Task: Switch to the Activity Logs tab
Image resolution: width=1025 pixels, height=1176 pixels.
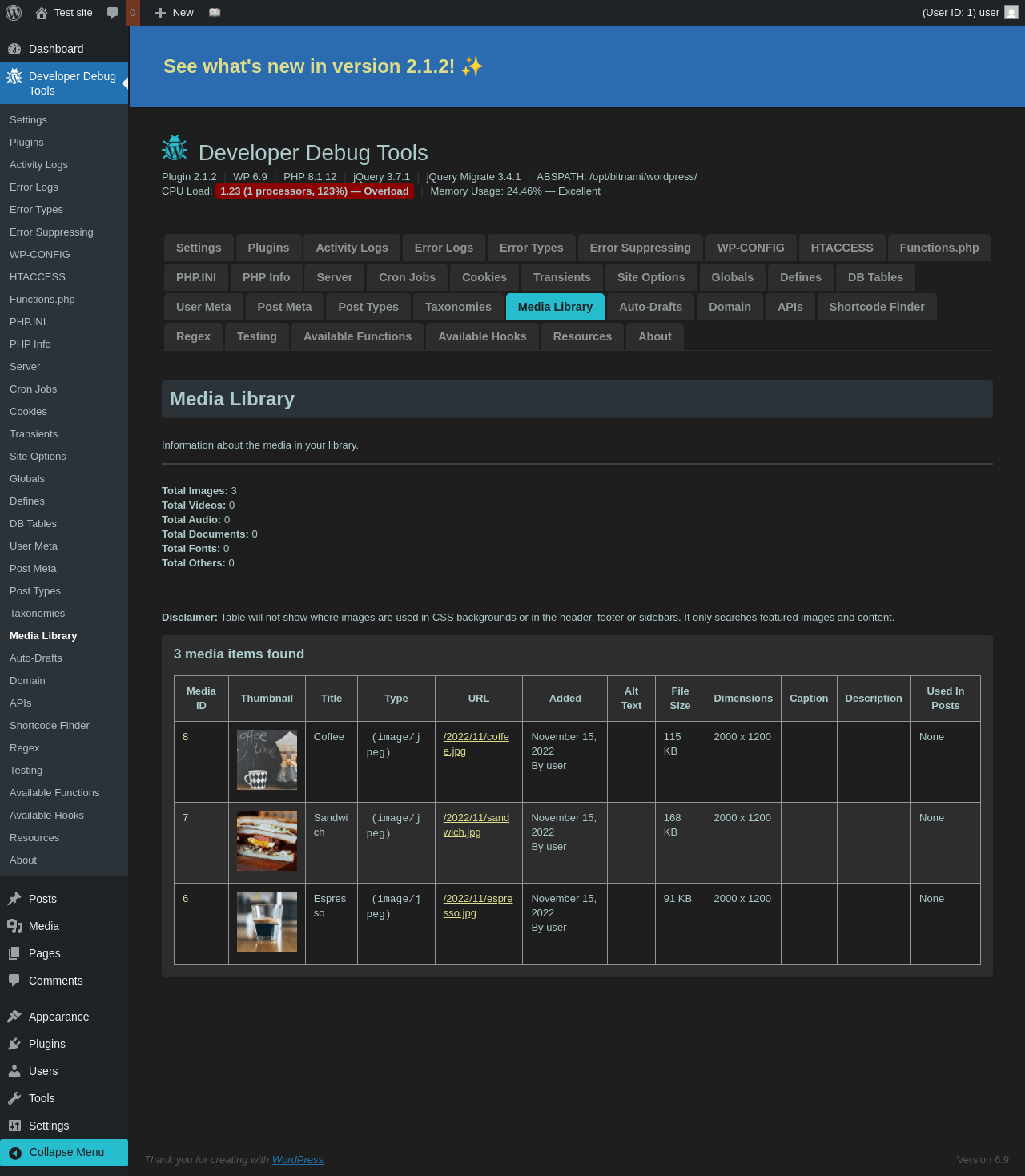Action: (x=352, y=248)
